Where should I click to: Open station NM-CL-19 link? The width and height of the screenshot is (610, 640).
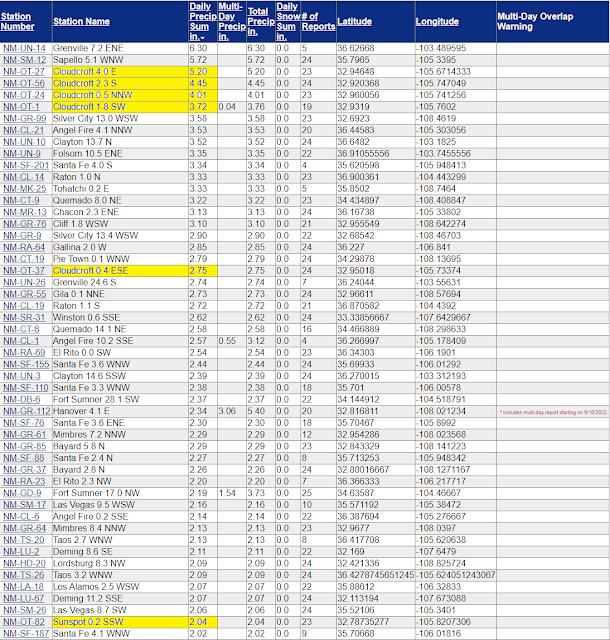click(23, 306)
